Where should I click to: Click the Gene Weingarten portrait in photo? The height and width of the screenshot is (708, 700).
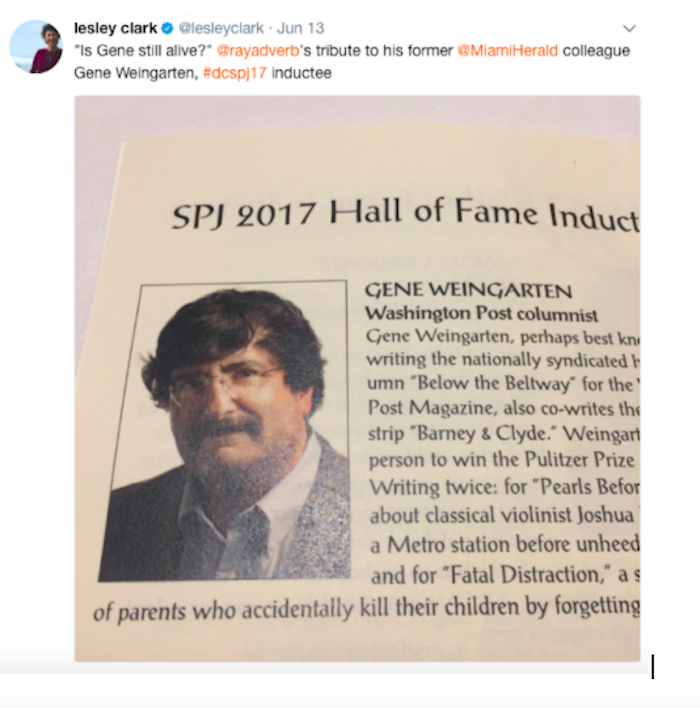[224, 431]
